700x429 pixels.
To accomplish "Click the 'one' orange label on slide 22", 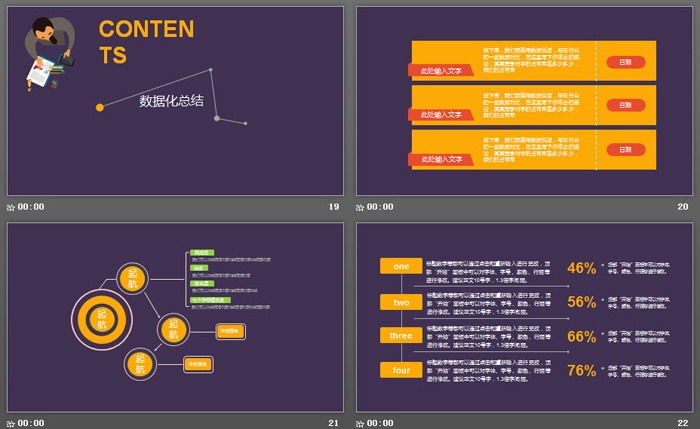I will pyautogui.click(x=401, y=266).
